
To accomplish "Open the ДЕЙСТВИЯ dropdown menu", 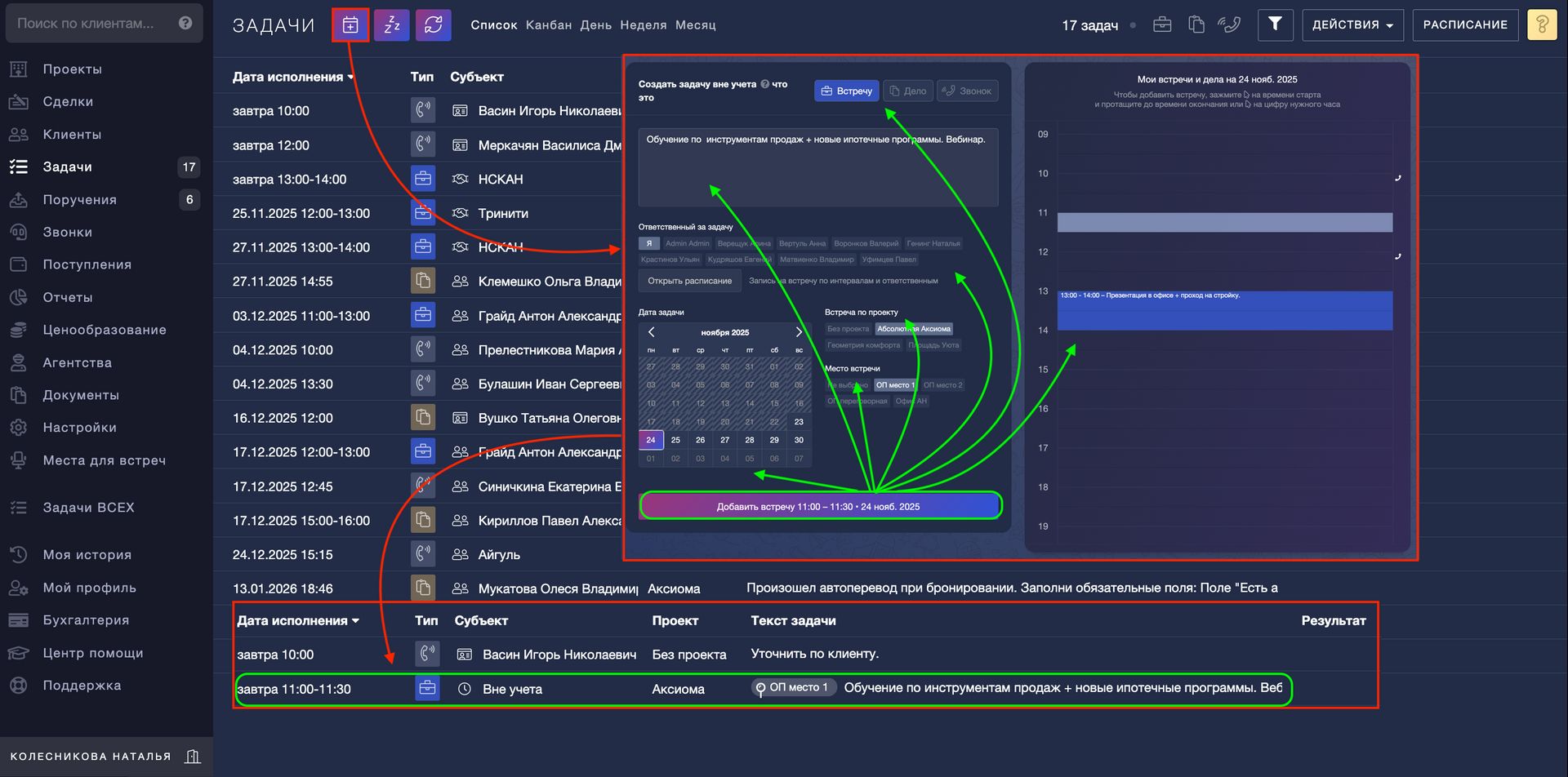I will pos(1352,25).
